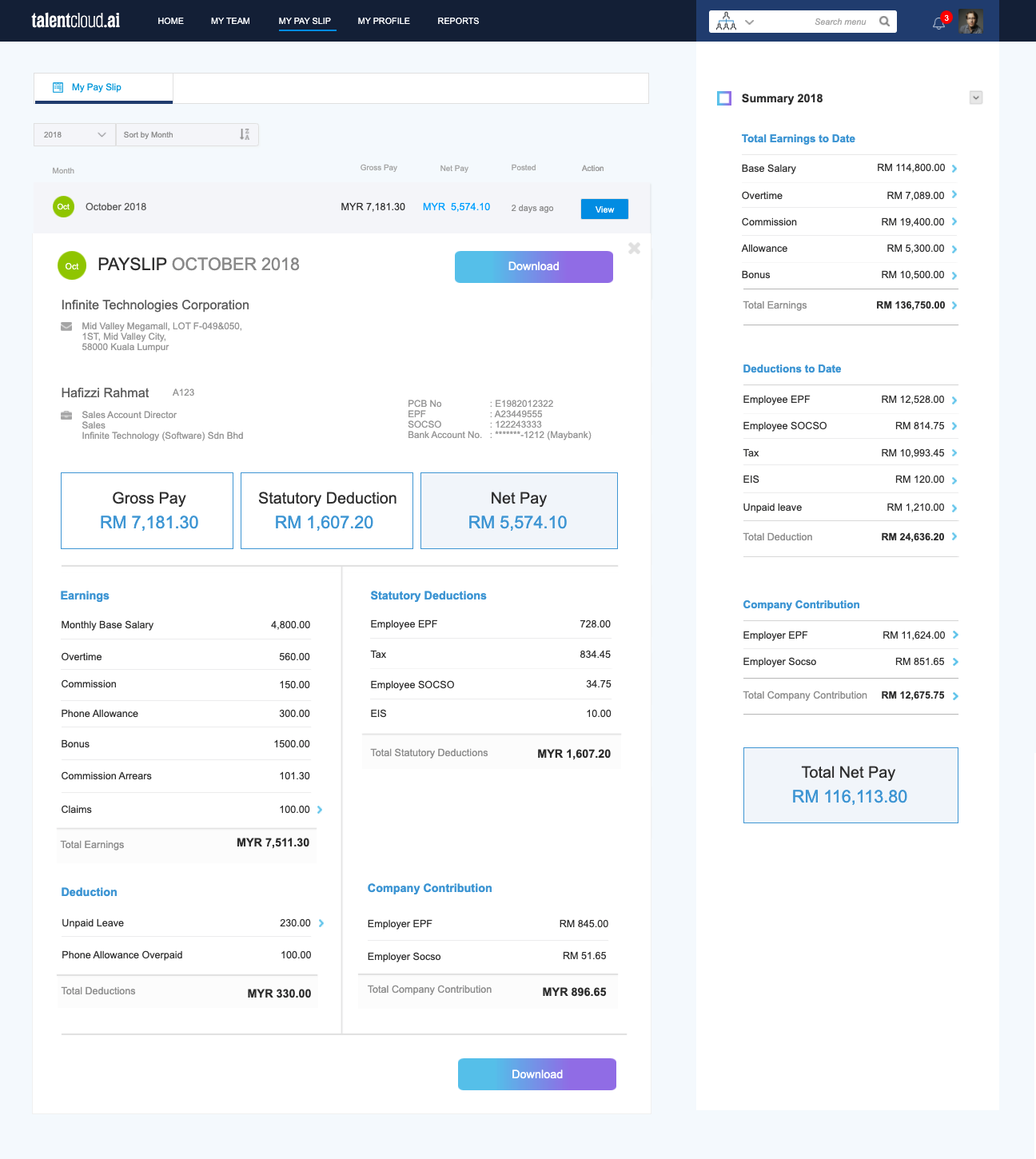Image resolution: width=1036 pixels, height=1159 pixels.
Task: Open Claims earnings detail arrow
Action: [x=320, y=810]
